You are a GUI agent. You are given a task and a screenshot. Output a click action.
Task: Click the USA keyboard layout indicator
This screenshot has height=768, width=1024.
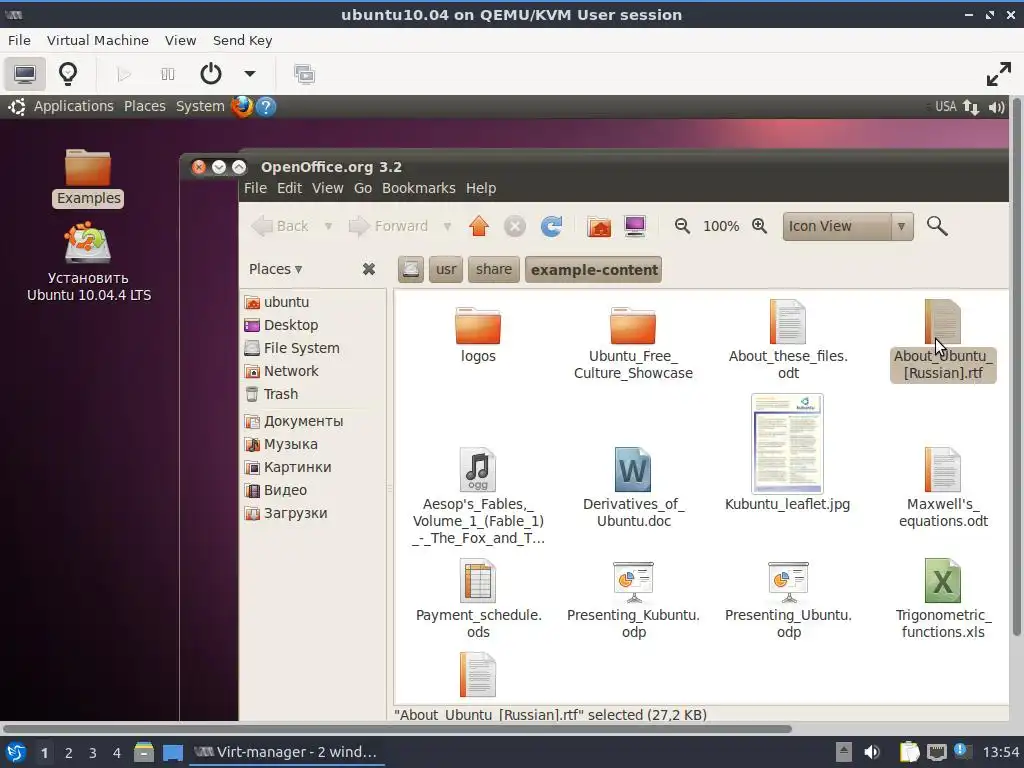pyautogui.click(x=945, y=106)
